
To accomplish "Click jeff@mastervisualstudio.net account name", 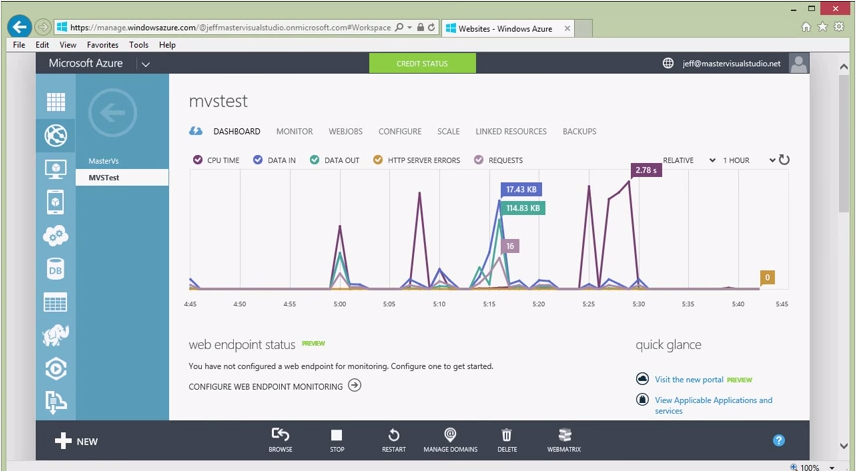I will (732, 64).
